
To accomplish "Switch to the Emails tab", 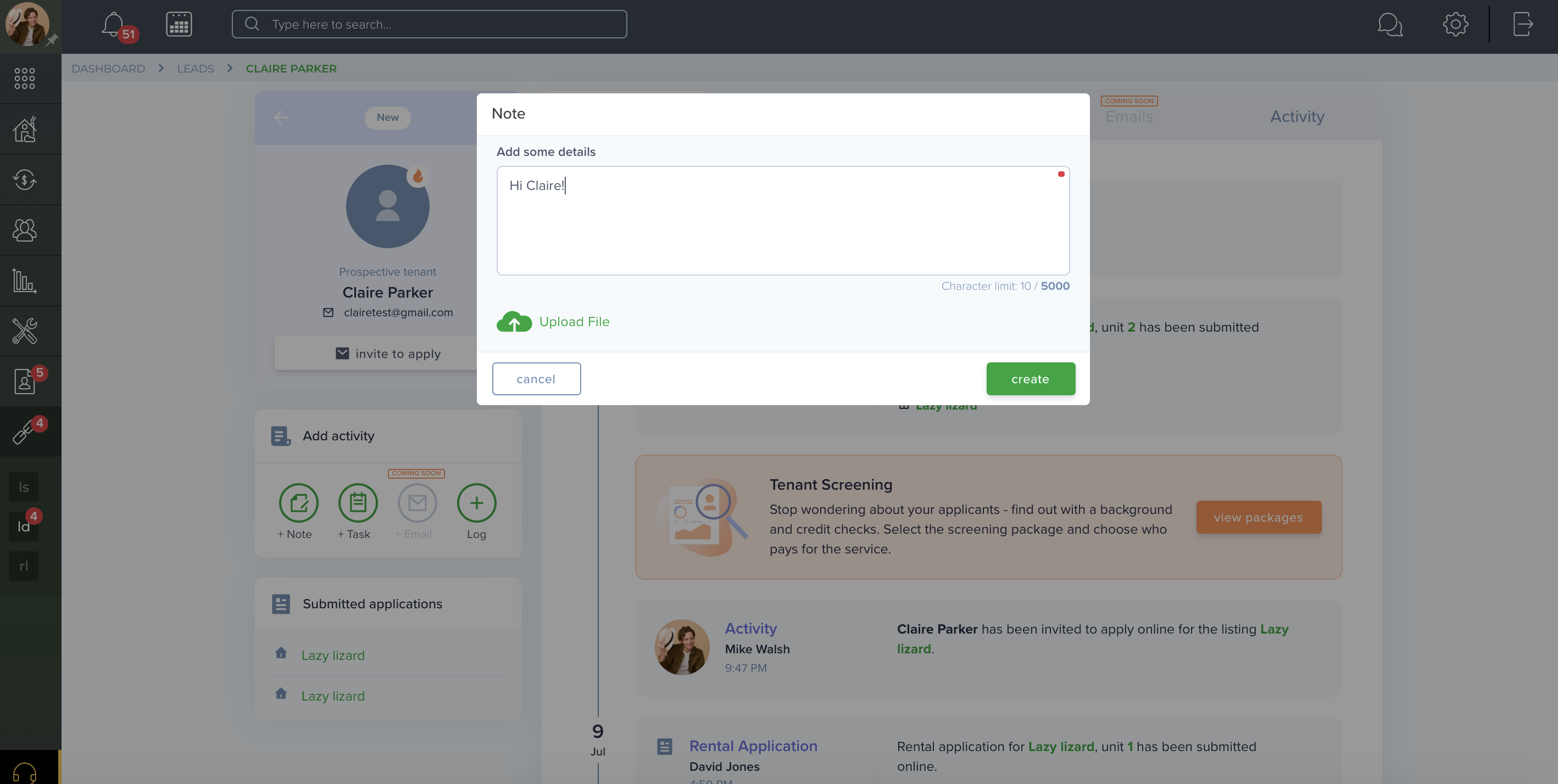I will coord(1128,116).
